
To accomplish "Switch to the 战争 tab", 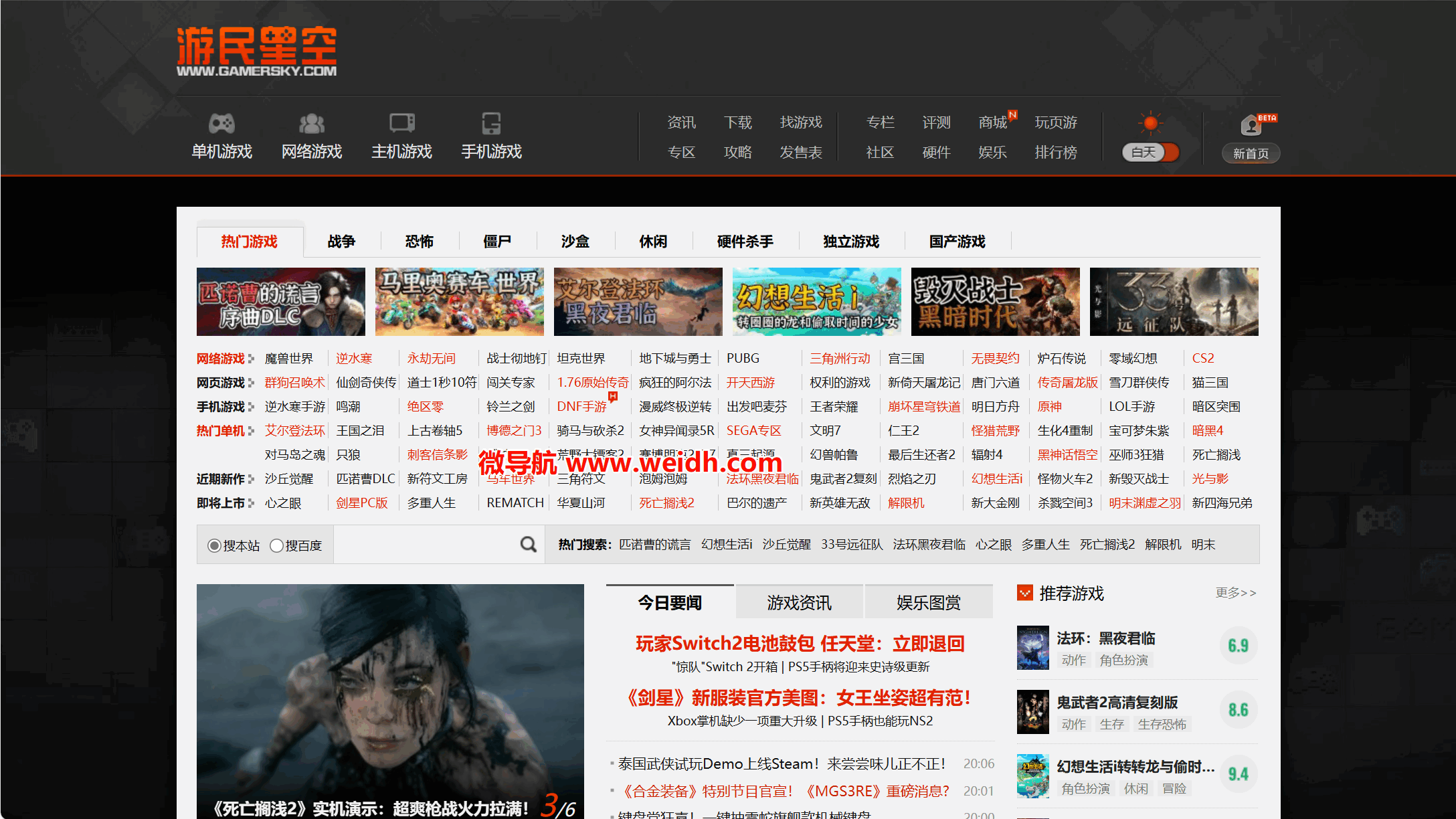I will tap(341, 242).
